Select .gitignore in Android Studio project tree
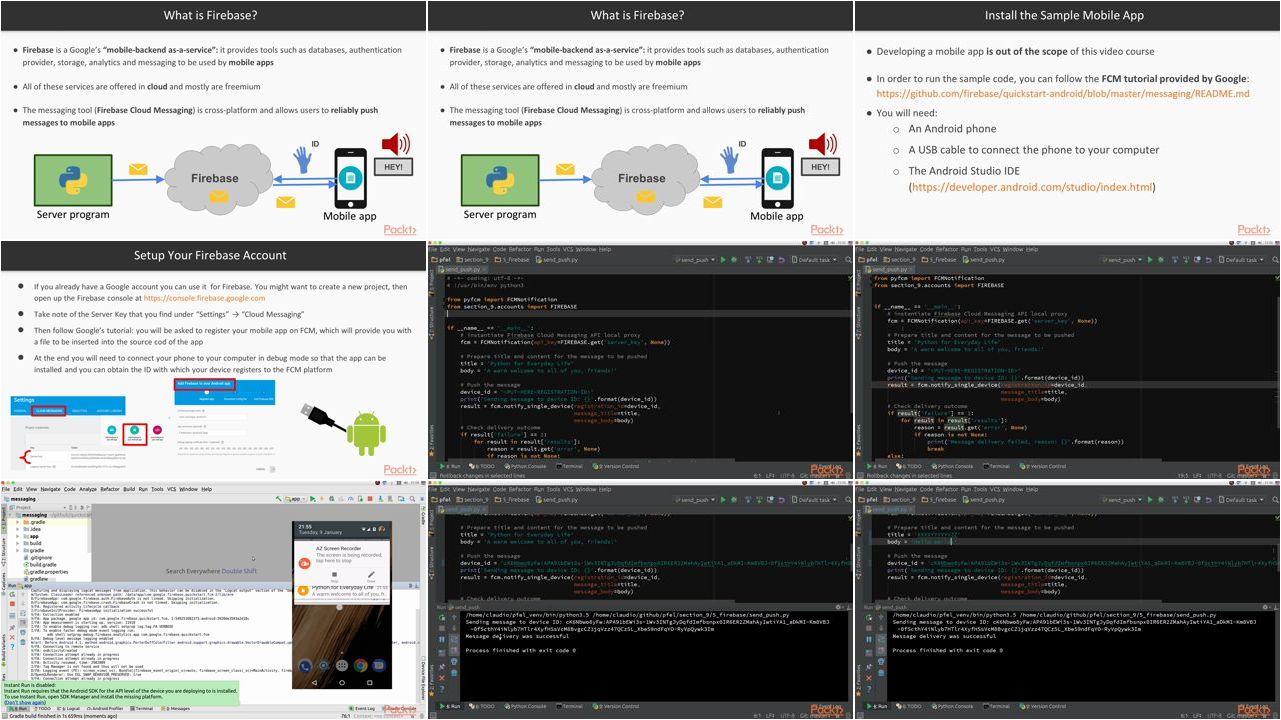 38,558
